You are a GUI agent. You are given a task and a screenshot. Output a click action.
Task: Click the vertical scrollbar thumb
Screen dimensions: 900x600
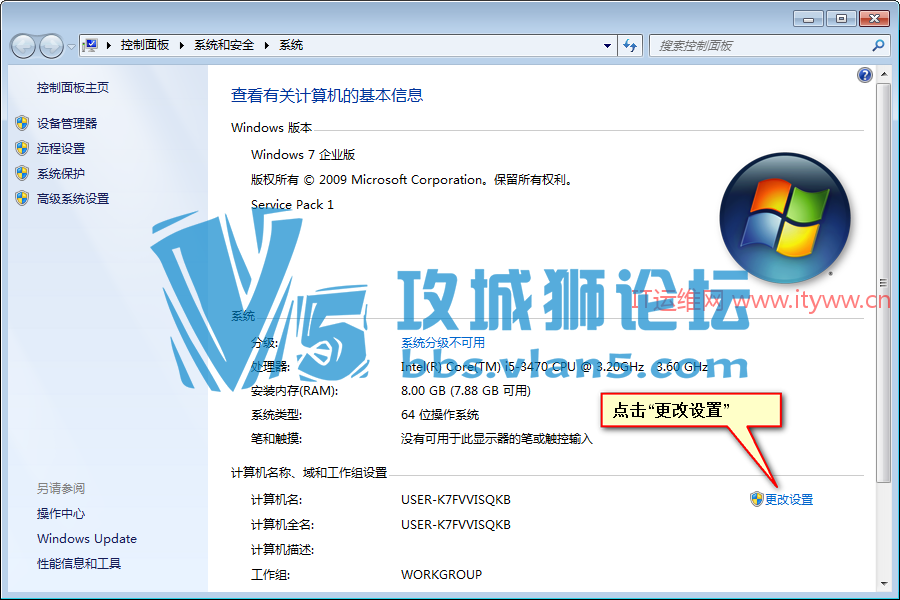tap(884, 282)
